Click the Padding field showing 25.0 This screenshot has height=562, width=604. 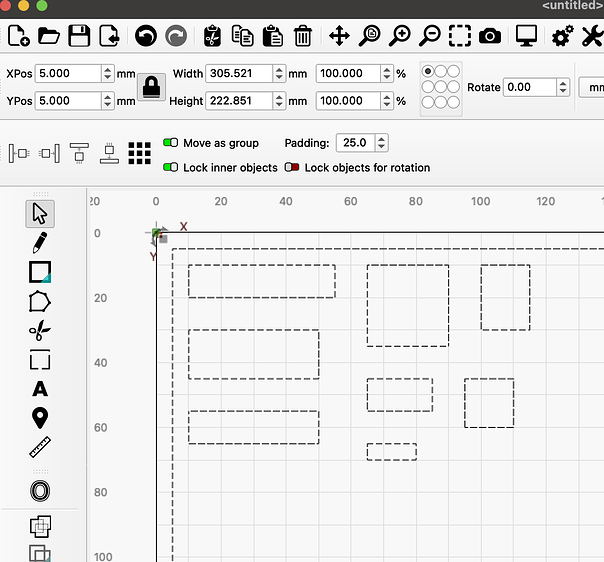click(x=356, y=143)
